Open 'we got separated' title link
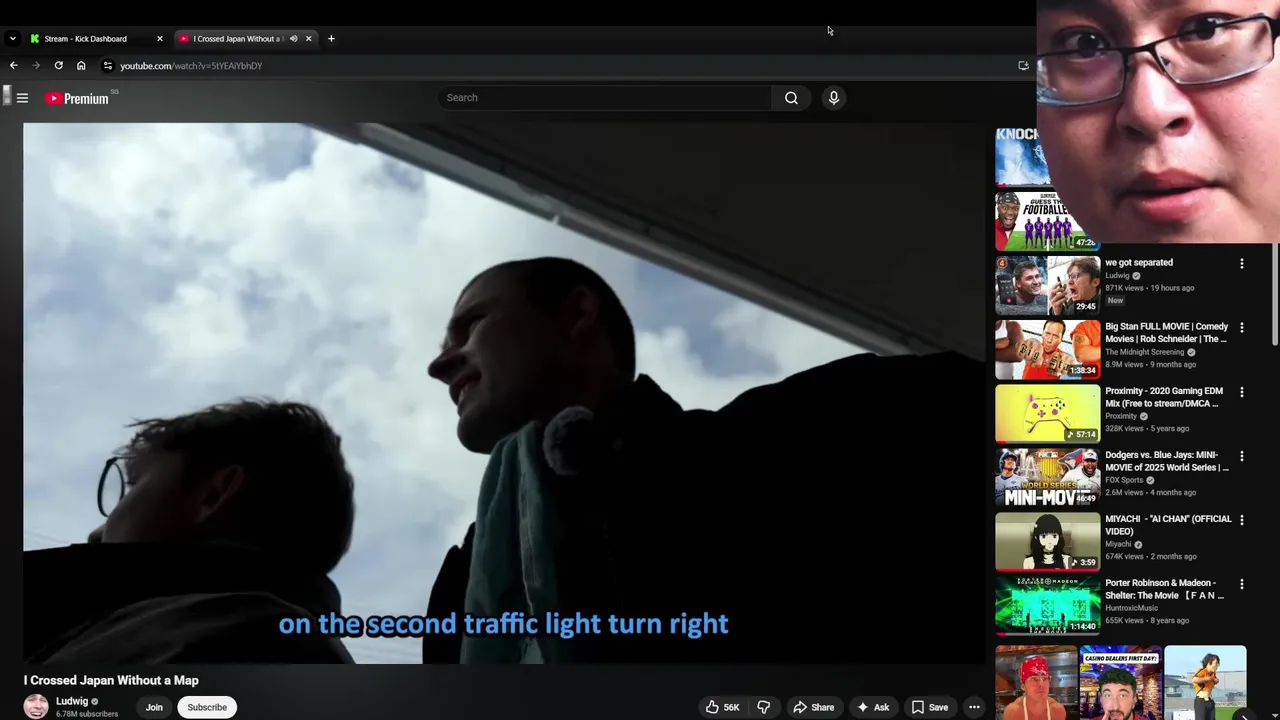Viewport: 1280px width, 720px height. point(1139,262)
